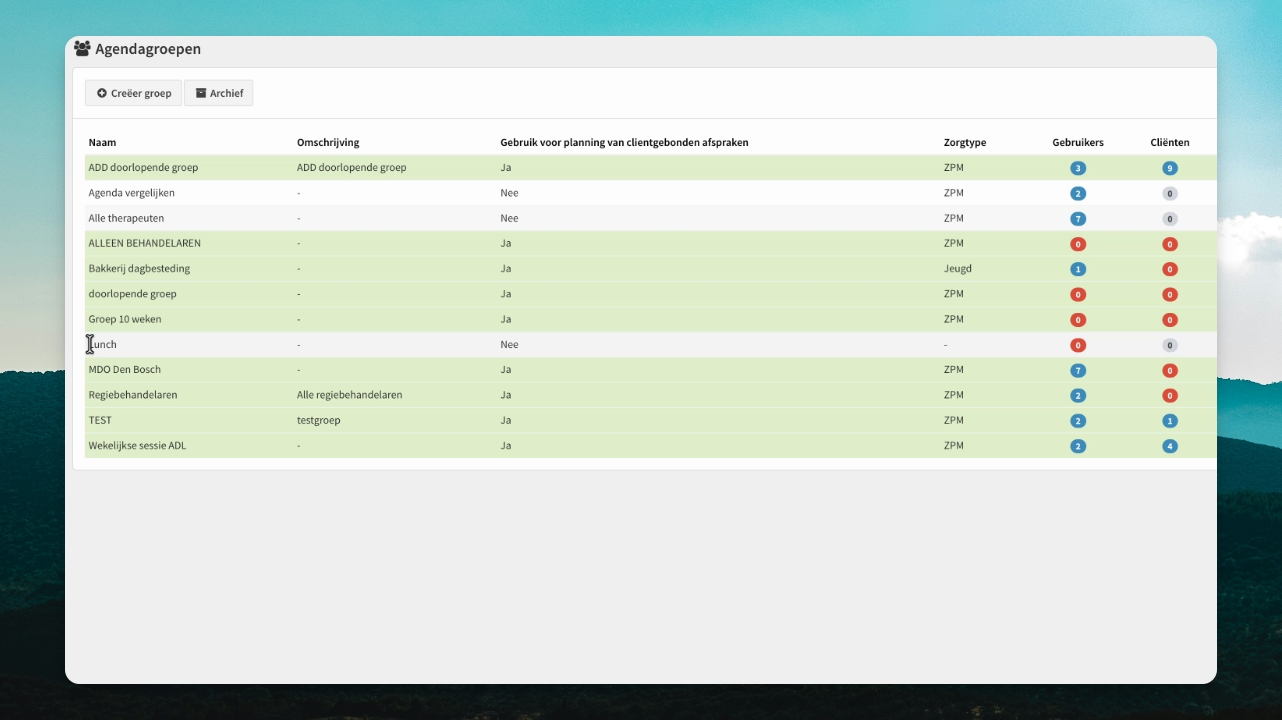Click the users badge in the Lunch row
The height and width of the screenshot is (720, 1282).
tap(1078, 345)
